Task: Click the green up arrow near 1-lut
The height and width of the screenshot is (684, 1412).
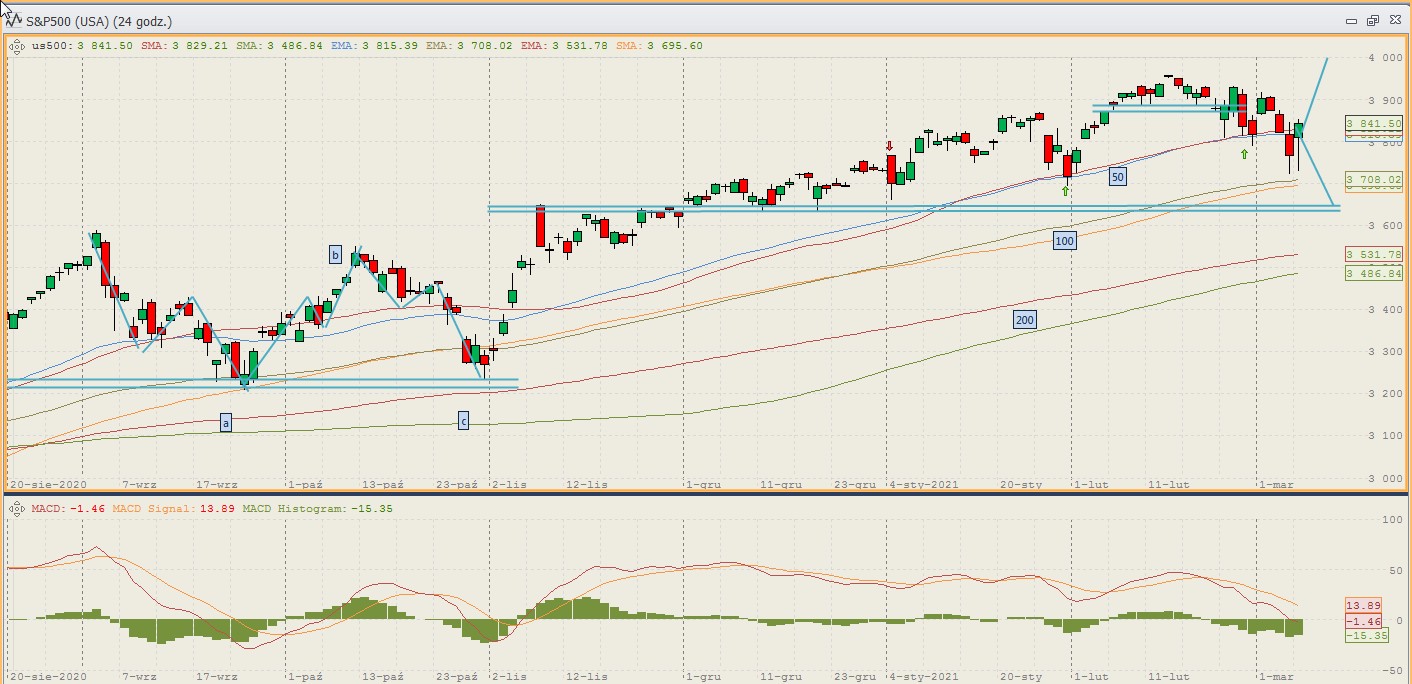Action: click(1065, 191)
